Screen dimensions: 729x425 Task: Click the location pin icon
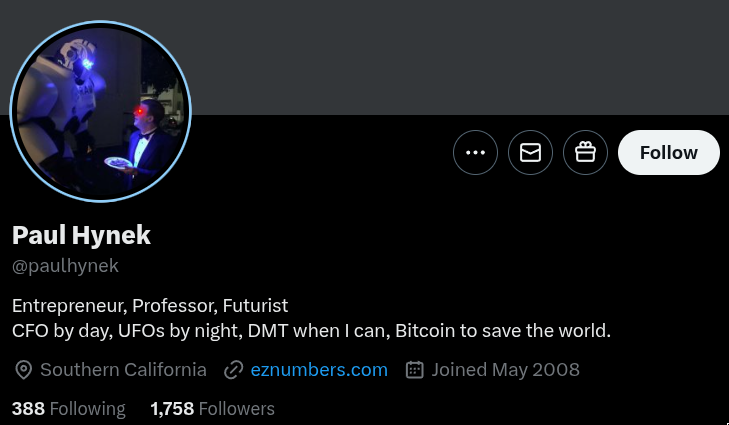coord(23,370)
